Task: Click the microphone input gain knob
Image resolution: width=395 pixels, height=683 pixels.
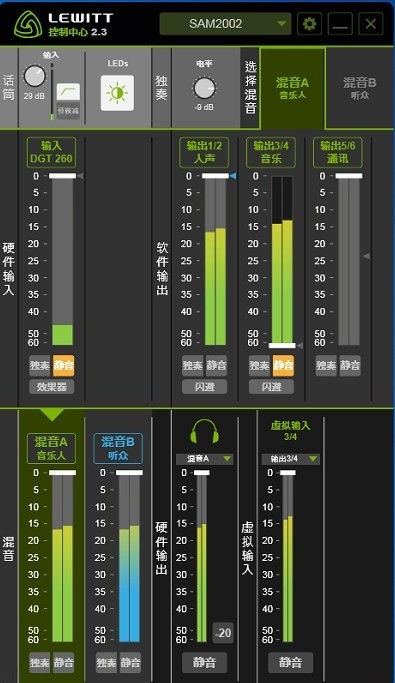Action: click(x=34, y=76)
